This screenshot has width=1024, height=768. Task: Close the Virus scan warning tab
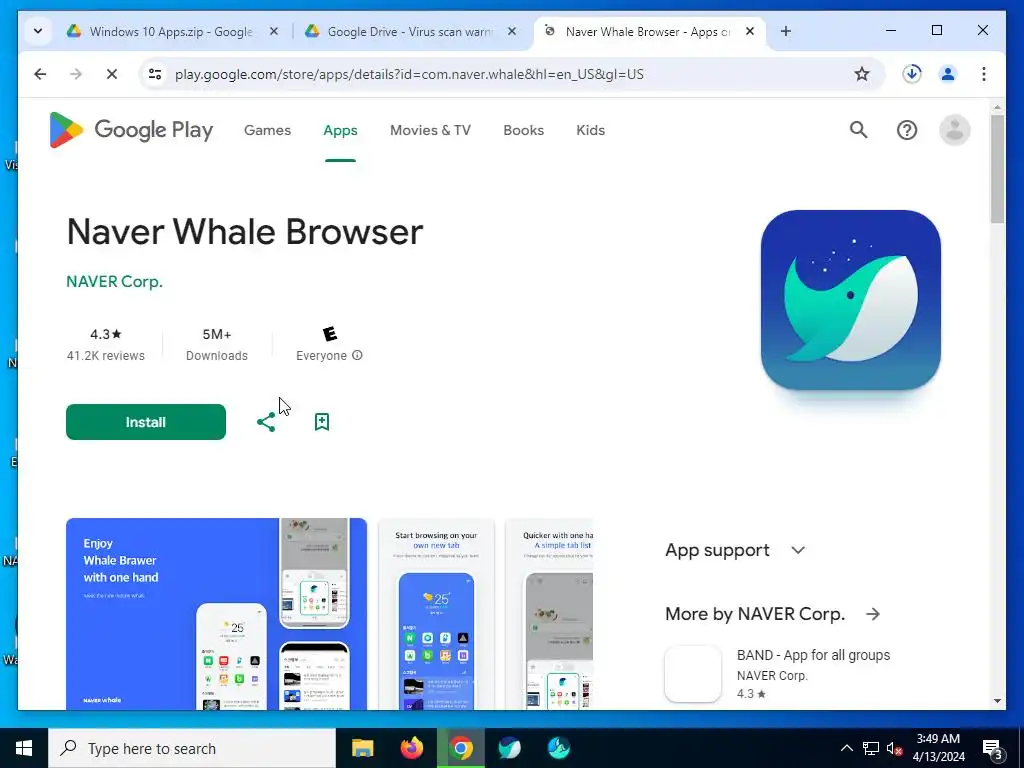(x=512, y=31)
